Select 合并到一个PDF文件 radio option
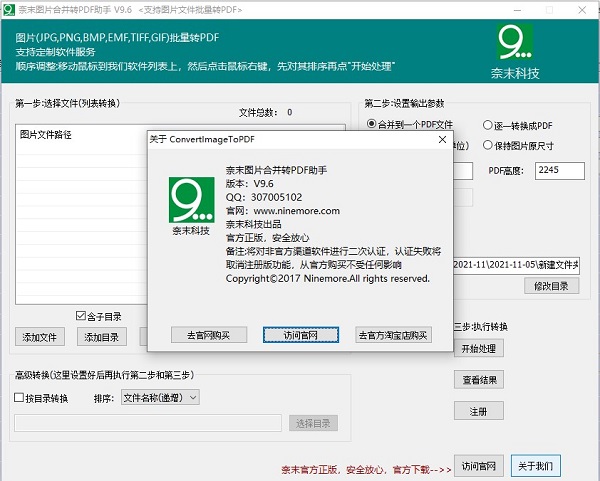 [x=409, y=124]
